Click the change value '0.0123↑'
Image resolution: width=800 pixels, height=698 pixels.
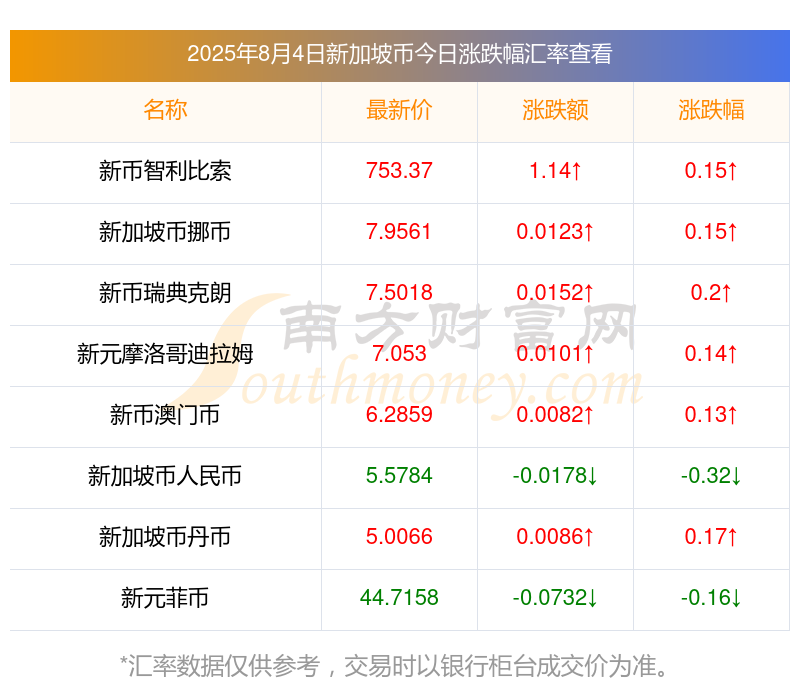555,232
